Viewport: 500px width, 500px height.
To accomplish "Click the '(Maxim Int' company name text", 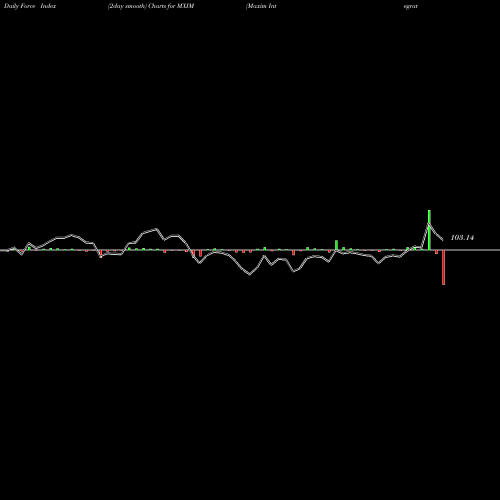I will [261, 6].
